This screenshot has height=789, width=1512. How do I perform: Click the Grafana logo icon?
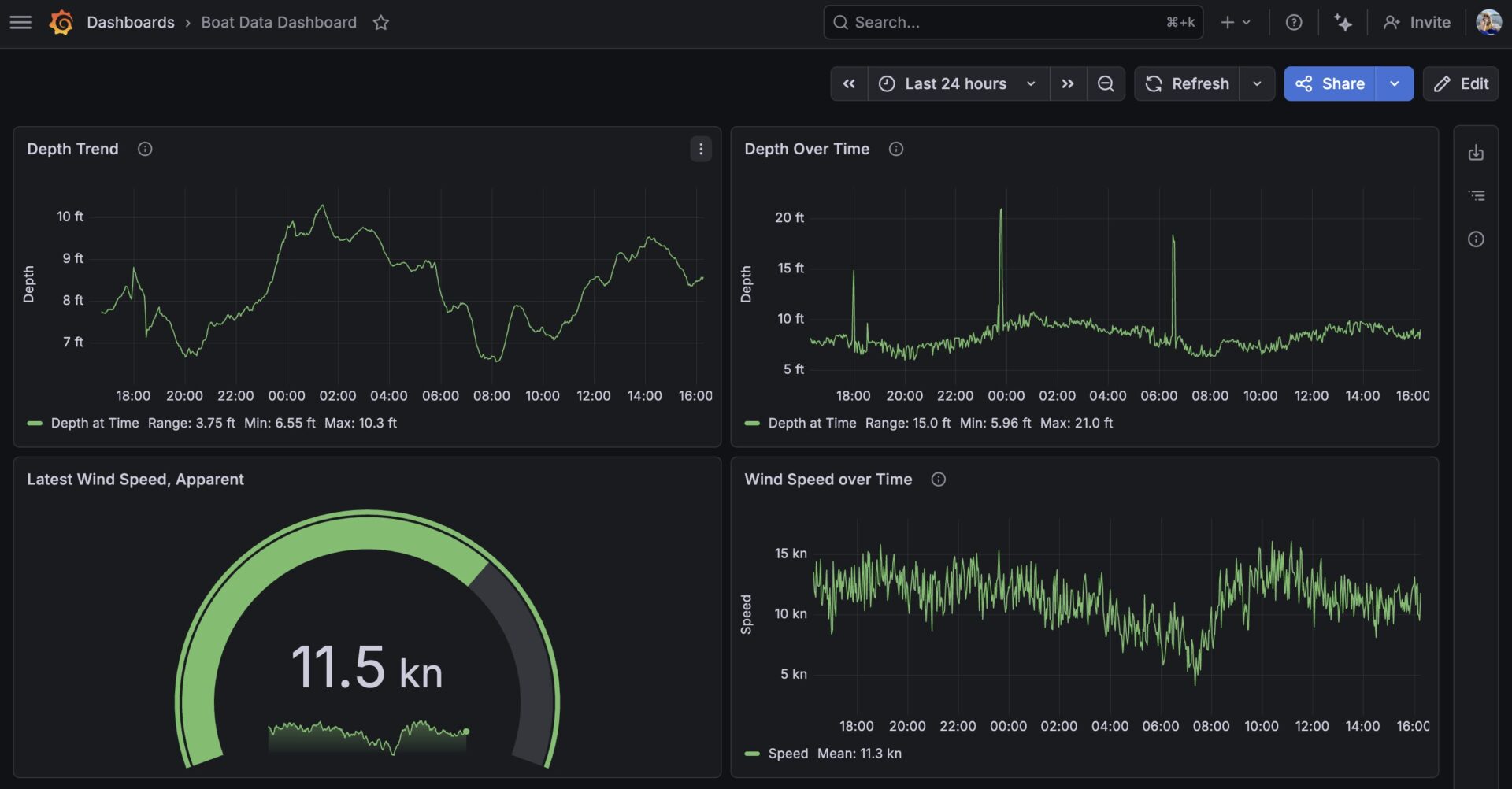[x=61, y=22]
